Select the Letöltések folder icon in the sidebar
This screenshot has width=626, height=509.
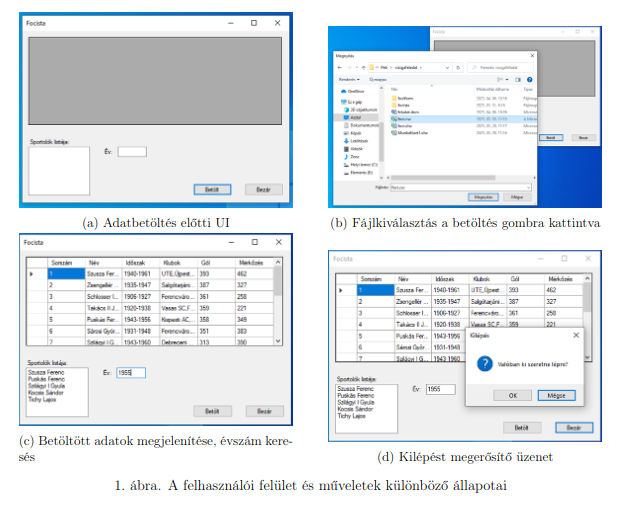[x=347, y=141]
